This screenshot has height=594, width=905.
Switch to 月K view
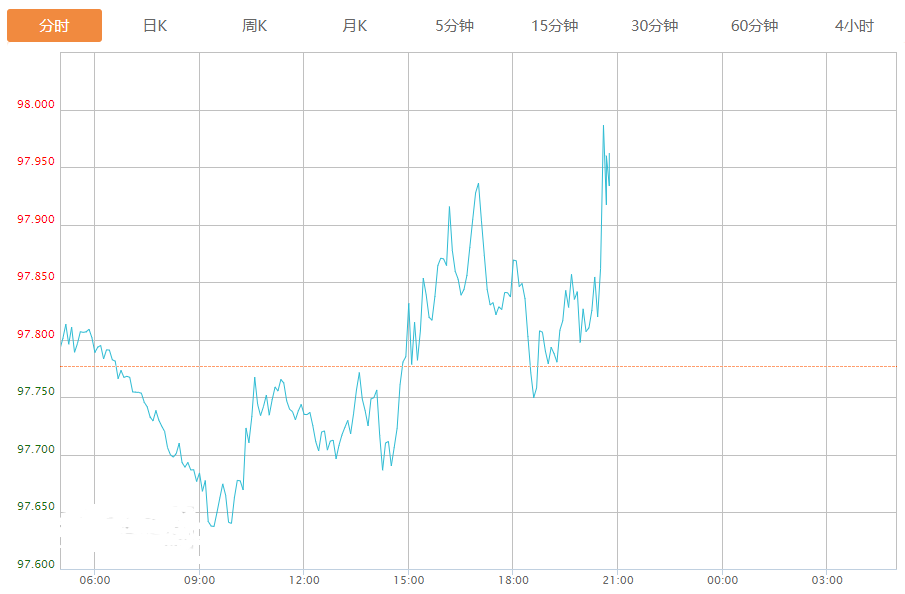coord(355,26)
